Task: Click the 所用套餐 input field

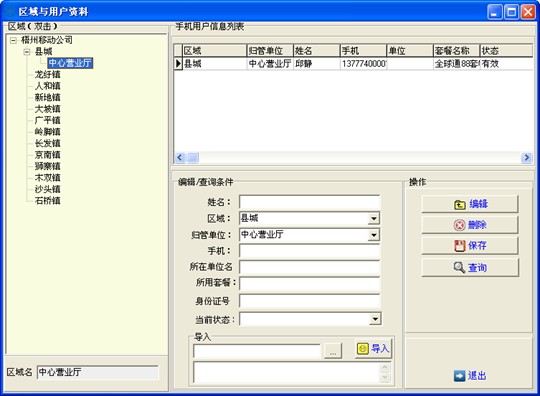Action: click(310, 284)
